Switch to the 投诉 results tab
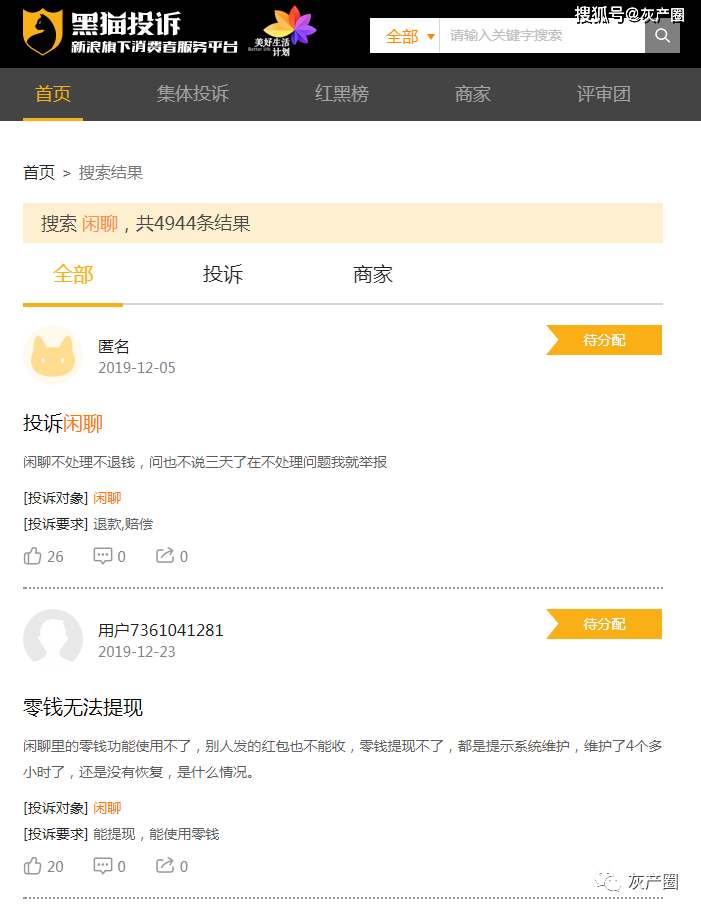The height and width of the screenshot is (912, 701). coord(223,274)
